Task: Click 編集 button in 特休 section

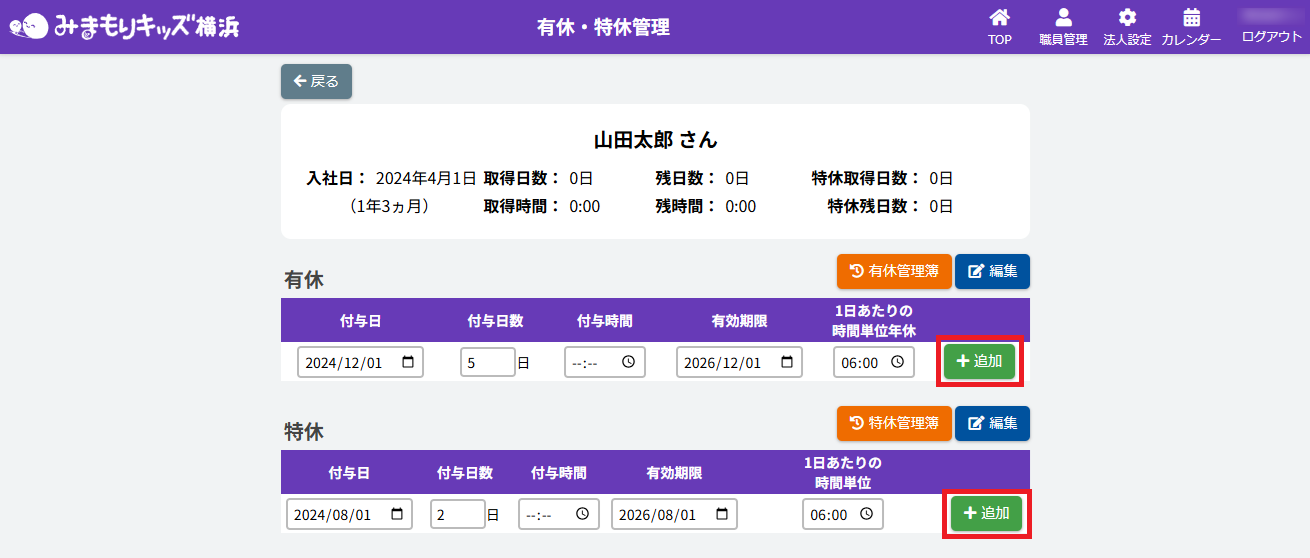Action: [x=992, y=423]
